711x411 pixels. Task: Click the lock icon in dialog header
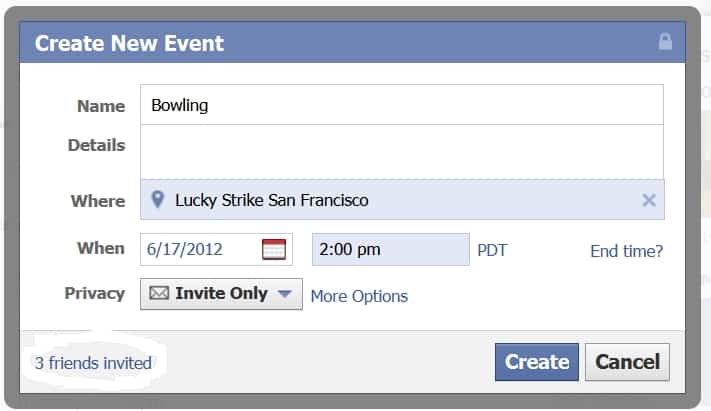tap(665, 41)
